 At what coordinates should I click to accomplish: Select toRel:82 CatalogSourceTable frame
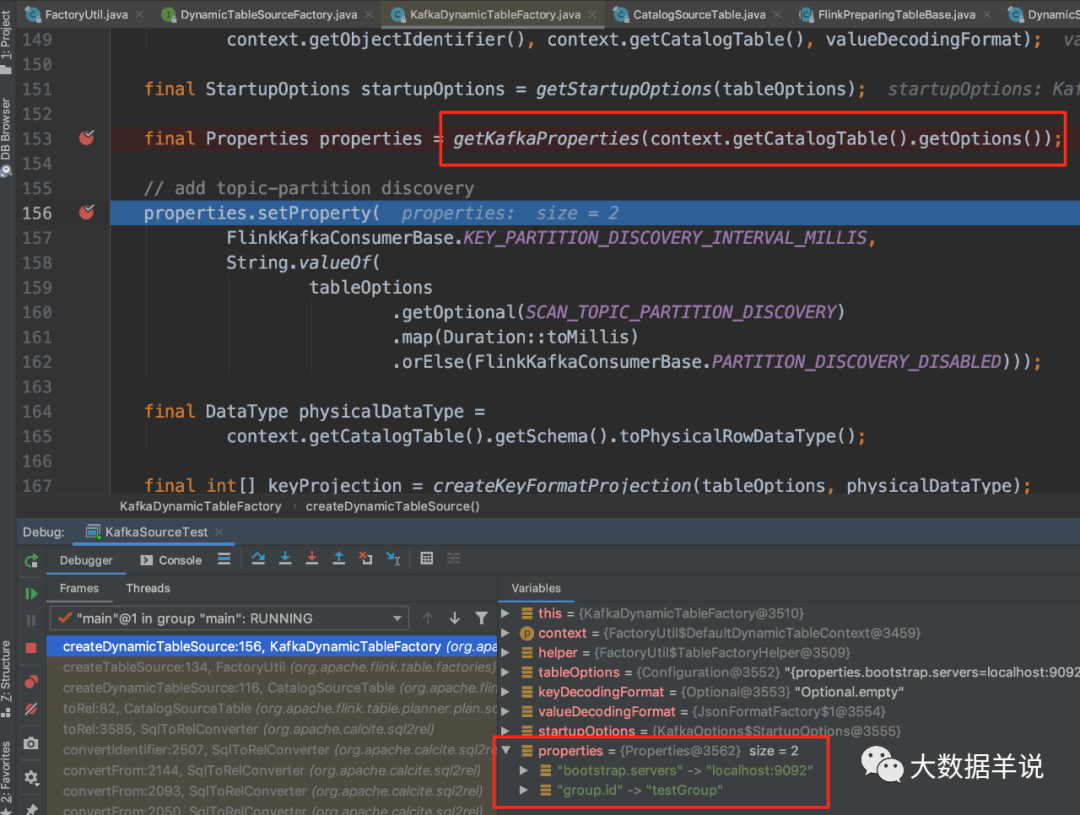(272, 708)
